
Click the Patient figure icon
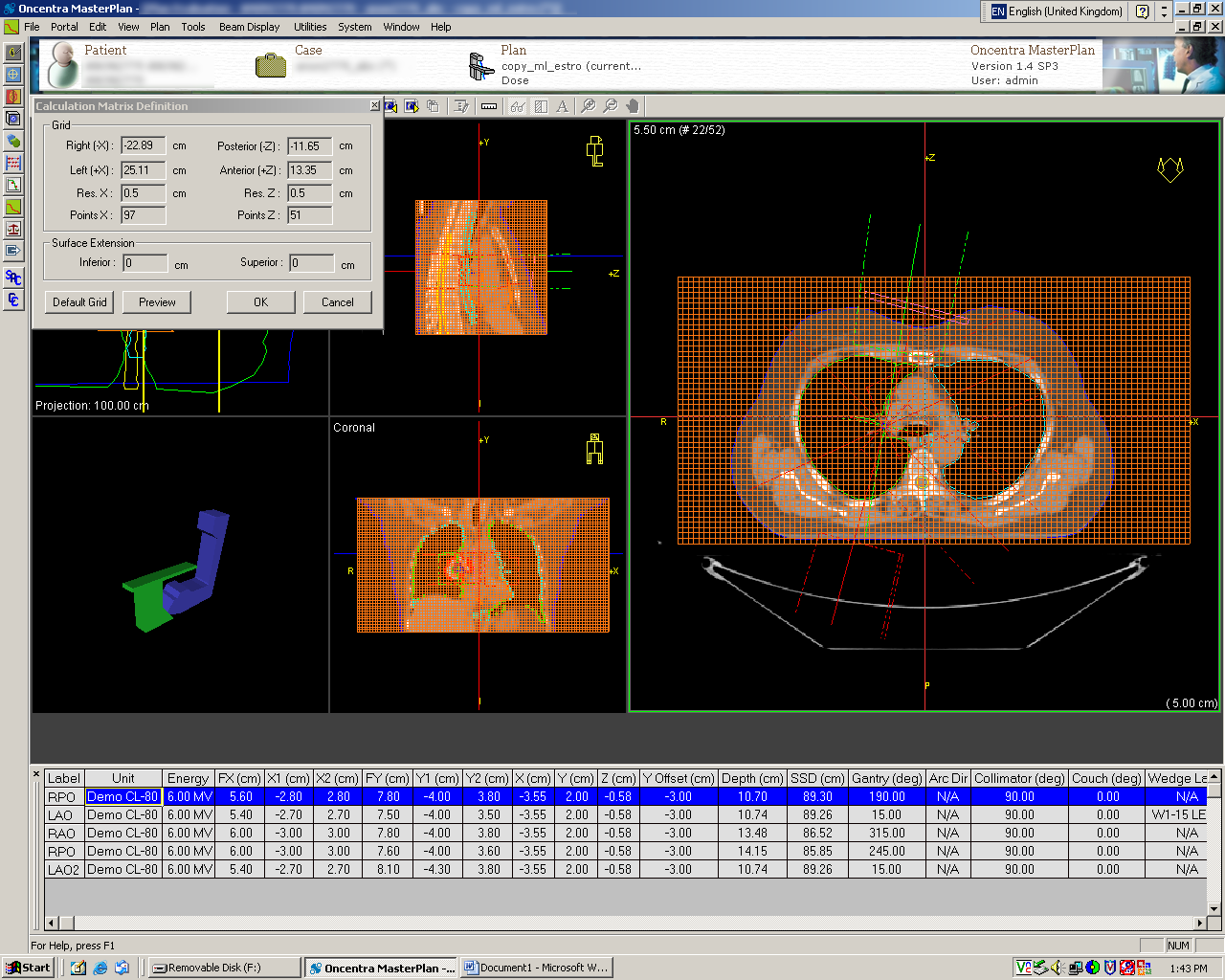coord(63,66)
